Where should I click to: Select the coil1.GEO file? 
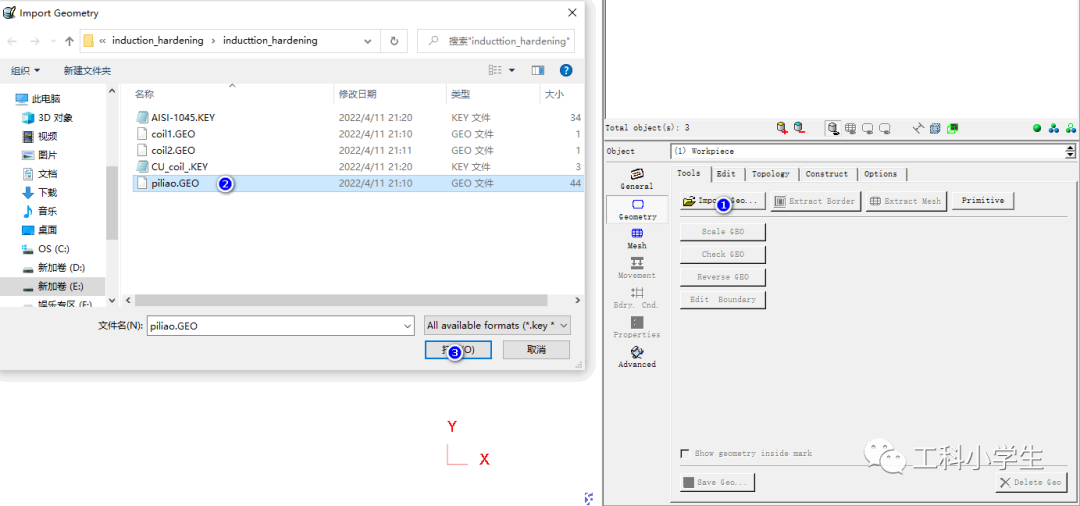(x=173, y=134)
